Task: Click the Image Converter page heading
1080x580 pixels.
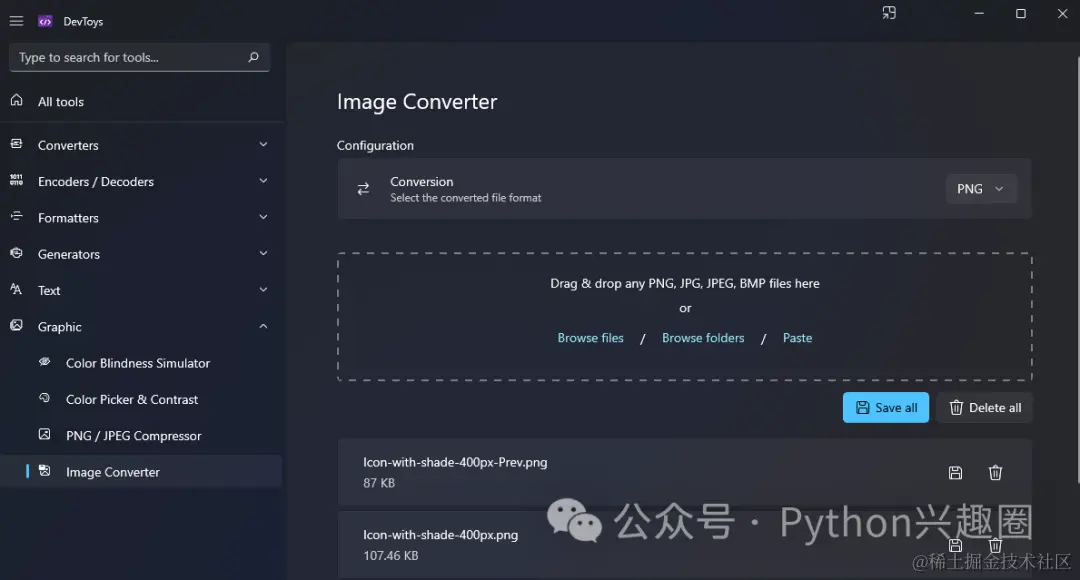Action: 417,102
